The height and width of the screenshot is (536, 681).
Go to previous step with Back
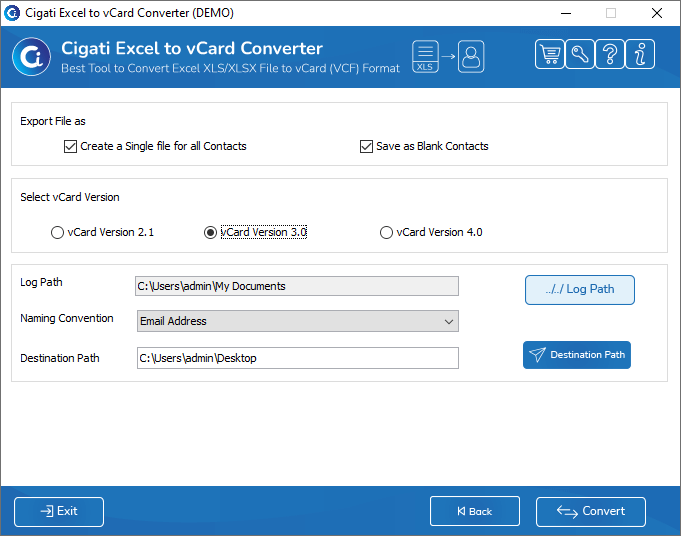pos(475,511)
